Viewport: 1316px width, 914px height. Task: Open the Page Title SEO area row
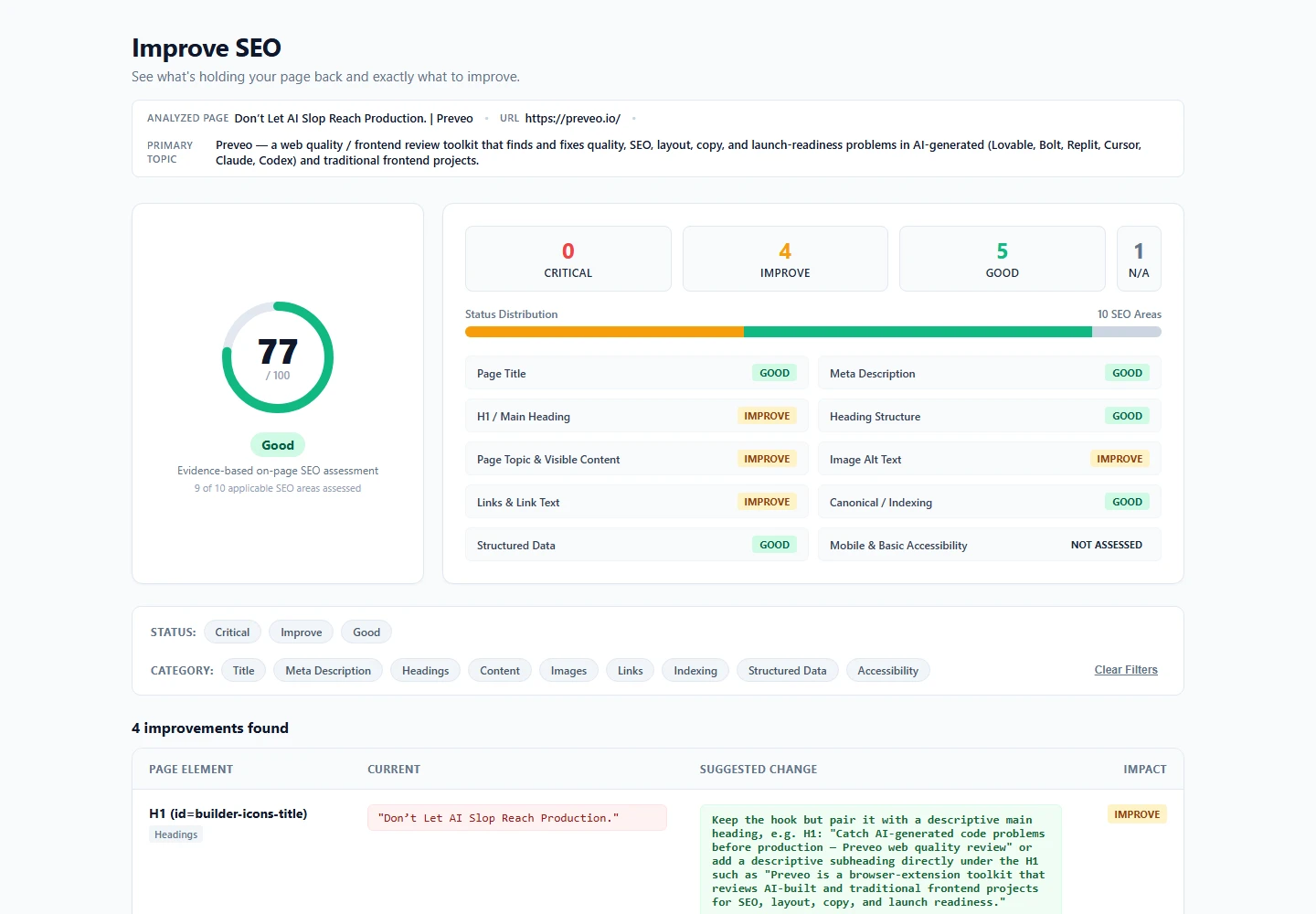point(637,373)
